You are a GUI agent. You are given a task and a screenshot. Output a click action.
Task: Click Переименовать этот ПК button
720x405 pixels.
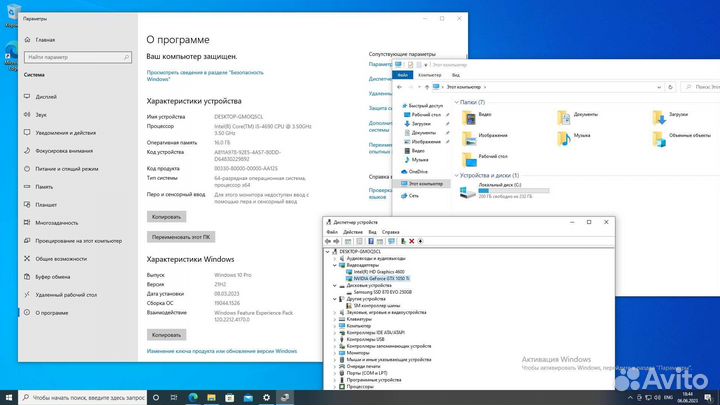(x=181, y=237)
